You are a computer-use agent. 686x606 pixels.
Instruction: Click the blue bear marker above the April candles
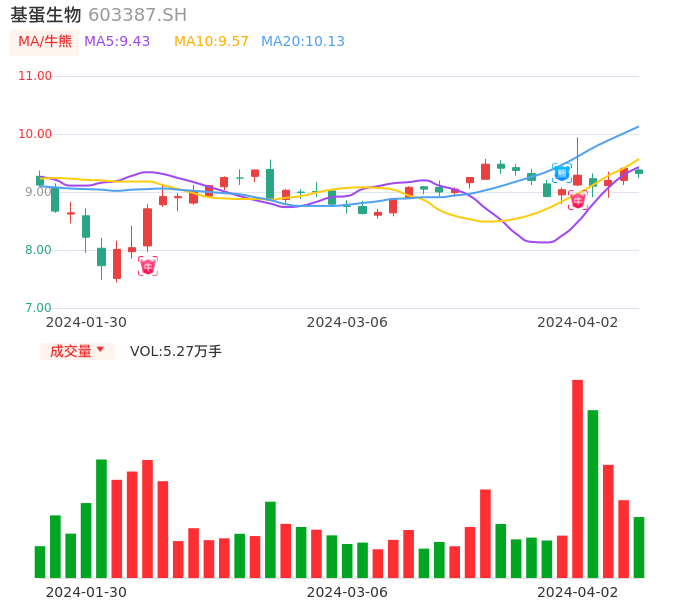[562, 173]
